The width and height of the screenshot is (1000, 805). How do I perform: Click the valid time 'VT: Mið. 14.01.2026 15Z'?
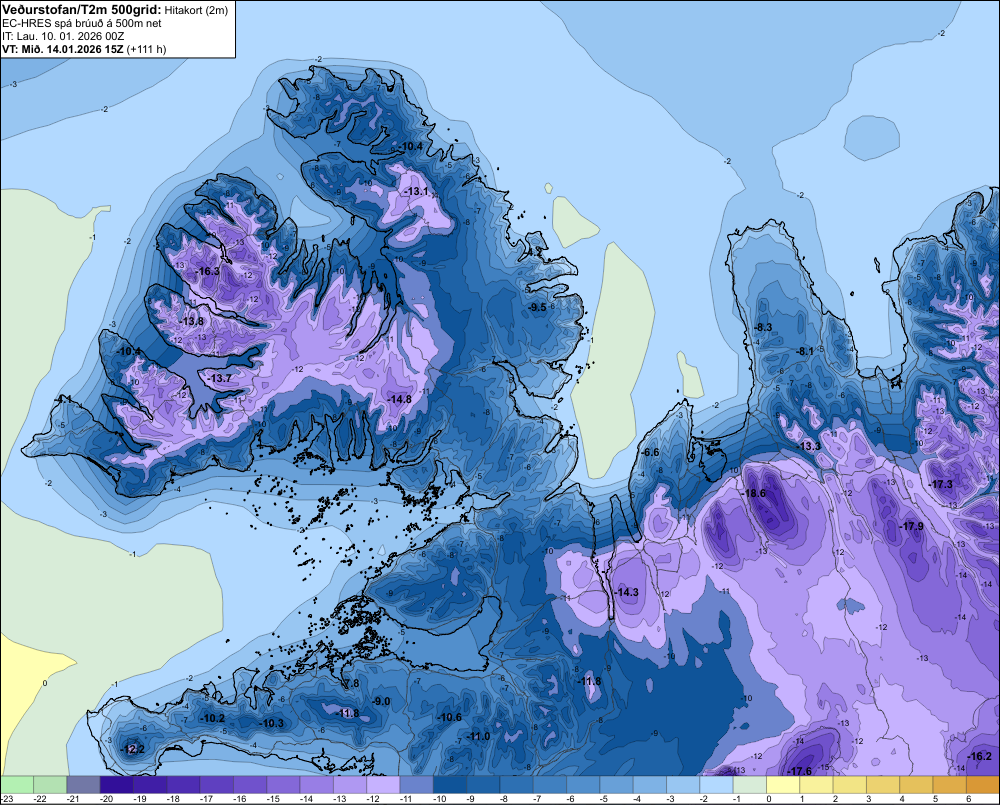(63, 49)
